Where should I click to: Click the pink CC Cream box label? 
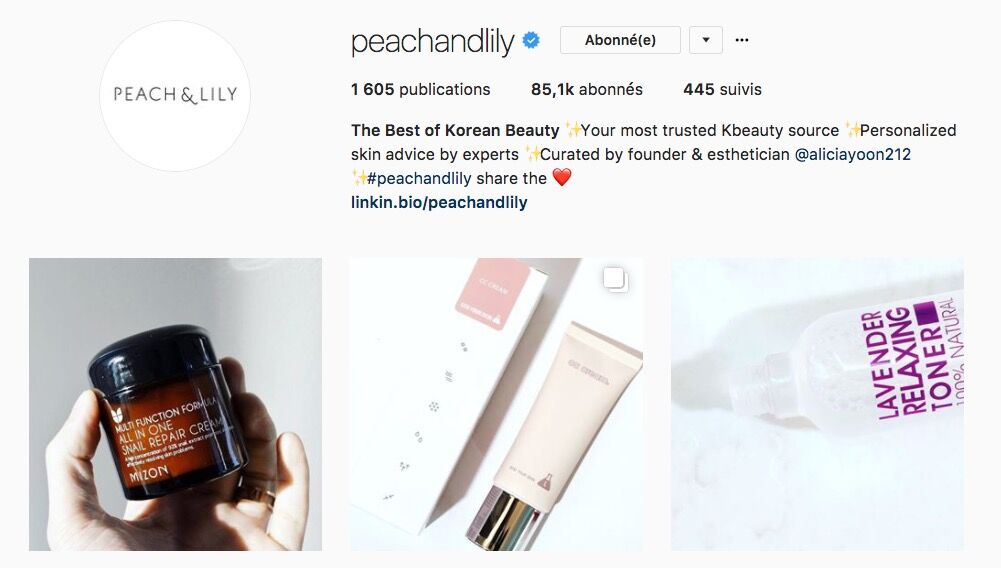[492, 295]
